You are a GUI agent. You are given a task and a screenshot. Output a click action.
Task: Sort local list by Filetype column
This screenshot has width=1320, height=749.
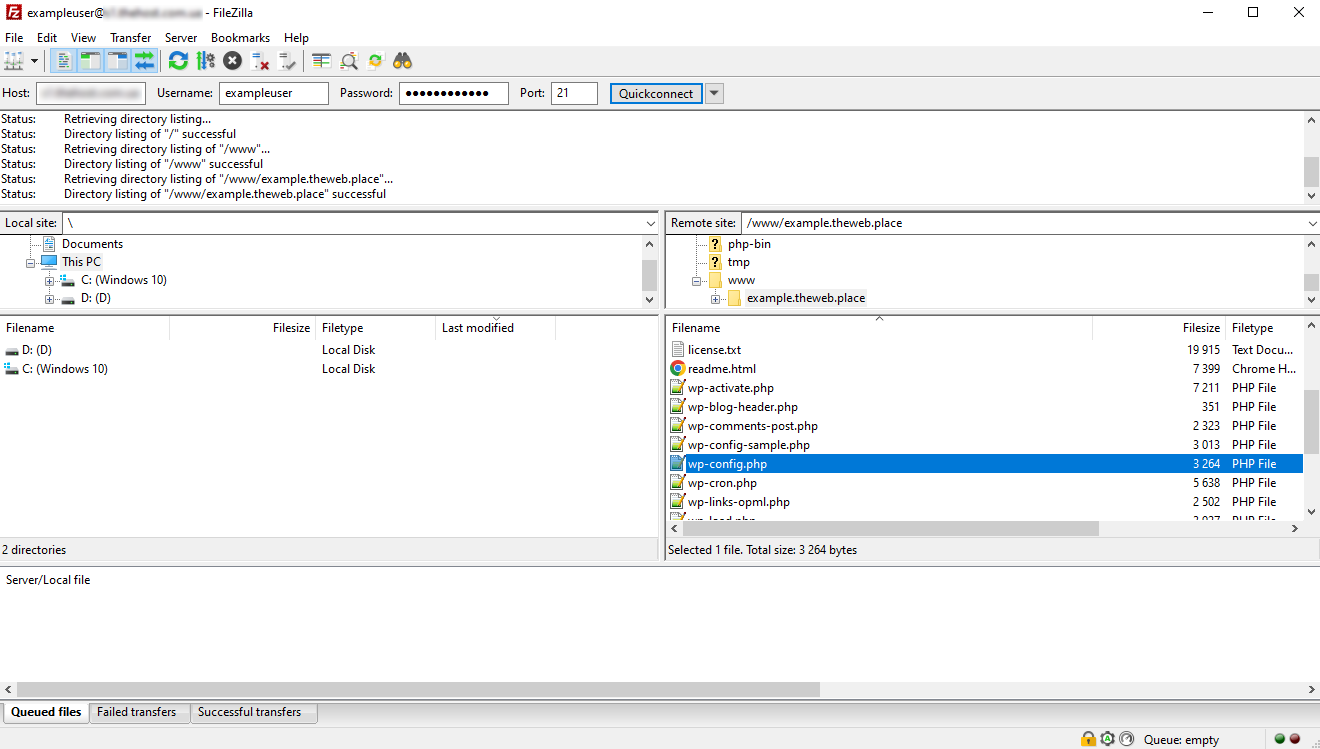tap(376, 328)
